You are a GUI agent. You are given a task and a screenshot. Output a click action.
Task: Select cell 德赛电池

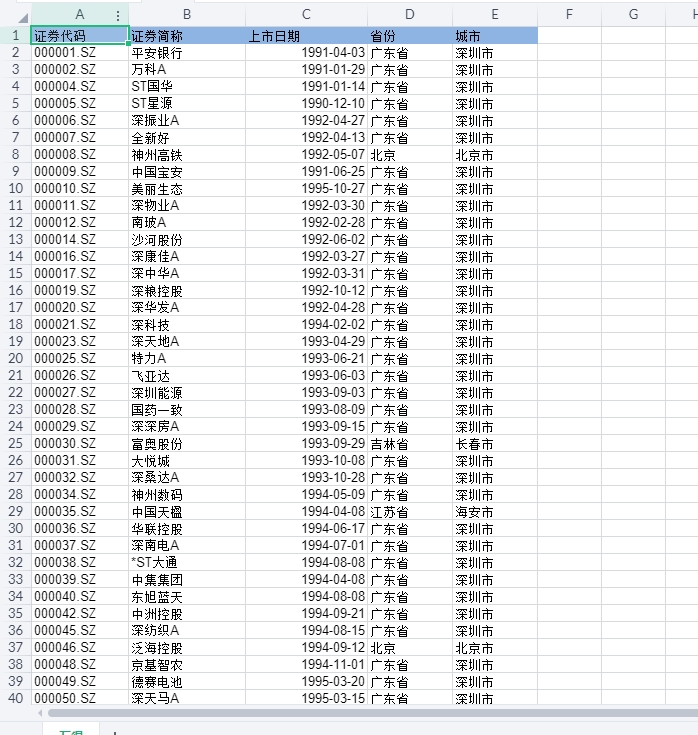coord(187,681)
